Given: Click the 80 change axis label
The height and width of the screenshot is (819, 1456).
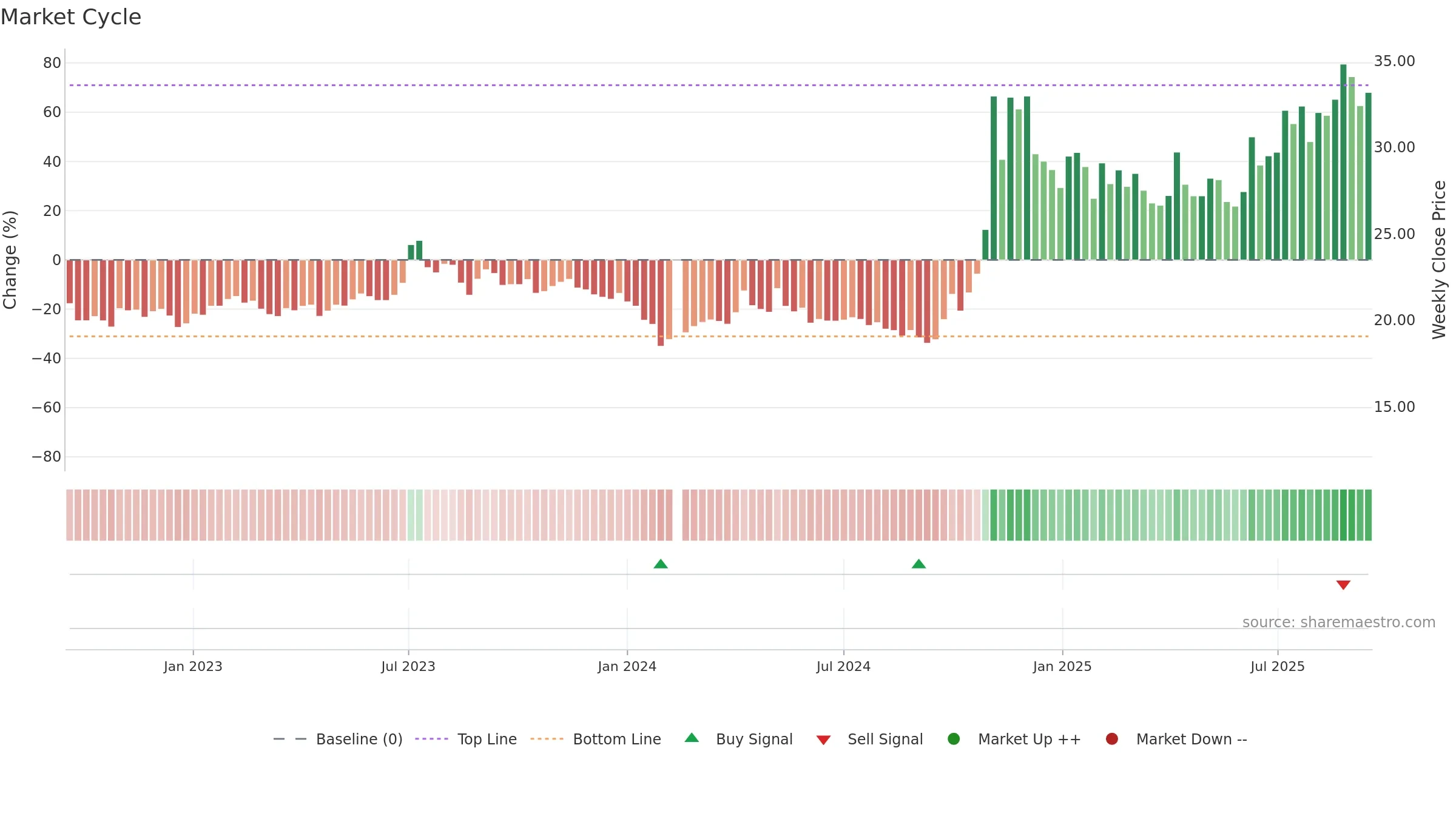Looking at the screenshot, I should [52, 63].
